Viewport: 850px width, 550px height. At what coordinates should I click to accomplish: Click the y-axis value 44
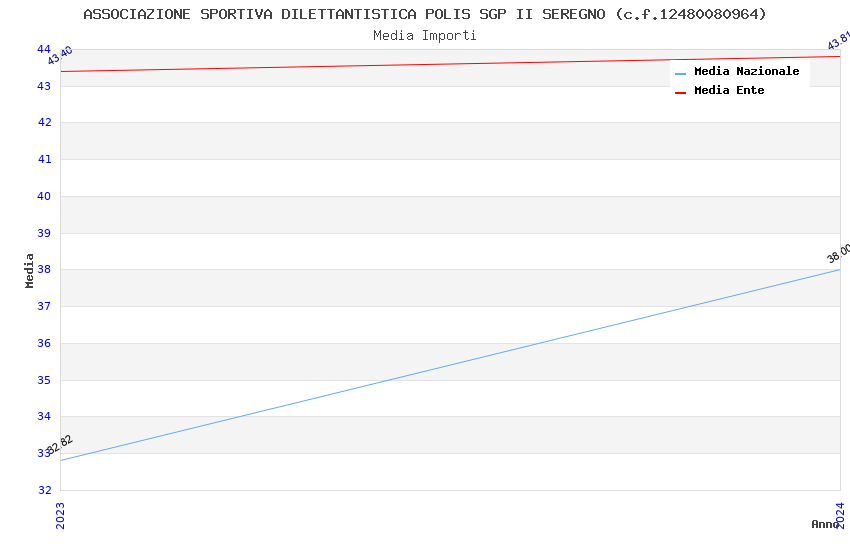pos(44,49)
